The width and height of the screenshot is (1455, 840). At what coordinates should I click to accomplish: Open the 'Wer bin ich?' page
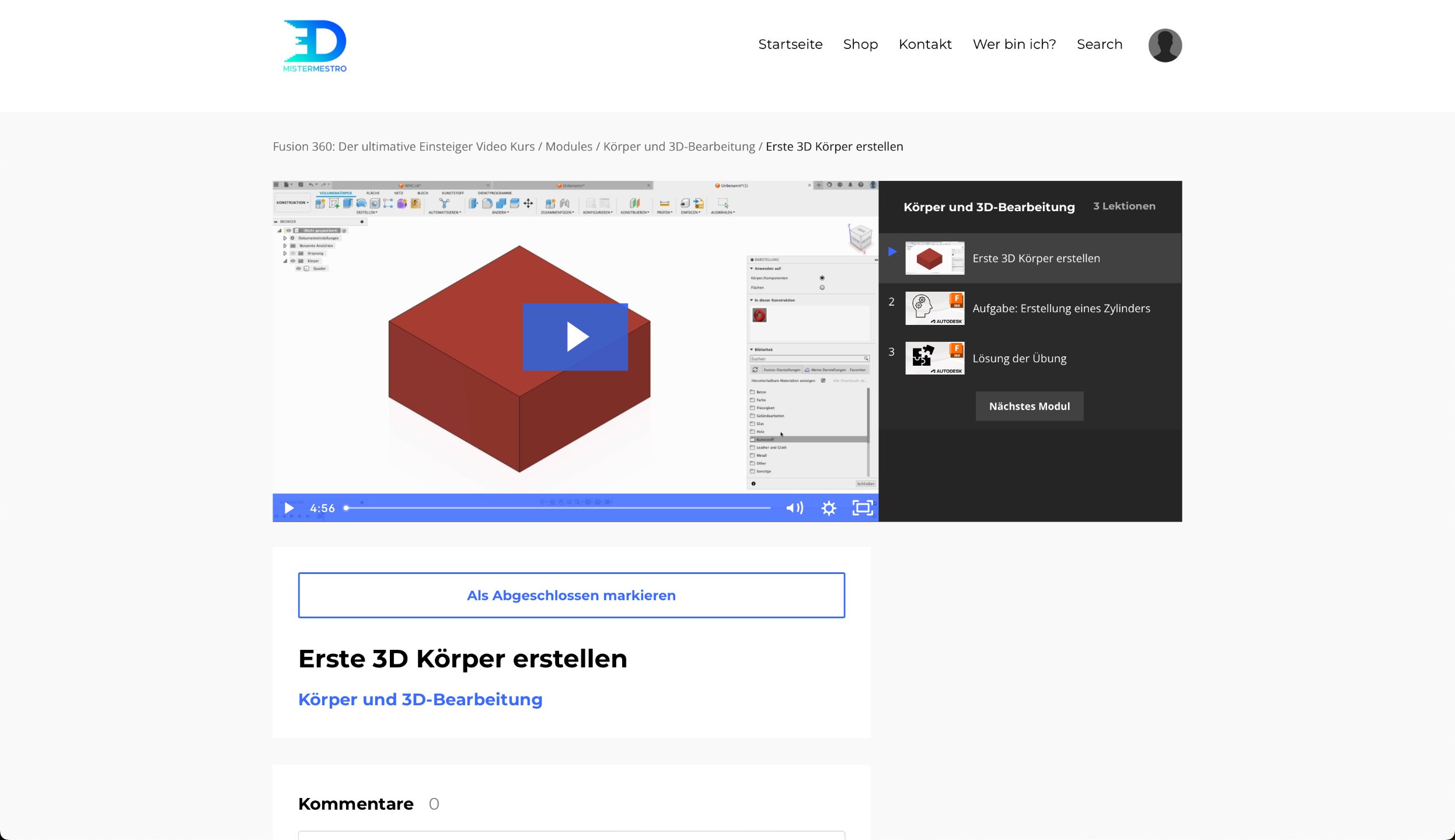point(1014,44)
